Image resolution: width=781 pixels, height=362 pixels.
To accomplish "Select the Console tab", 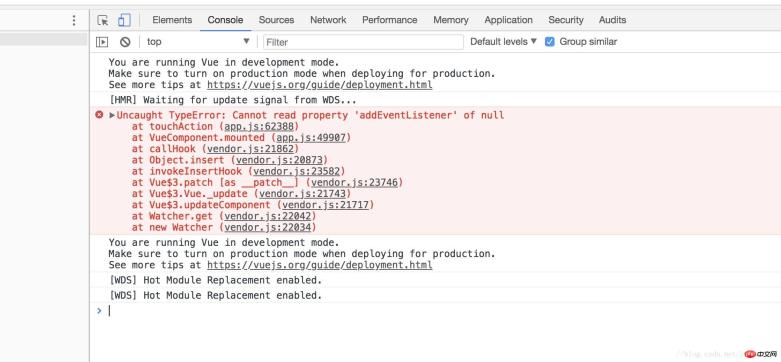I will pos(226,20).
